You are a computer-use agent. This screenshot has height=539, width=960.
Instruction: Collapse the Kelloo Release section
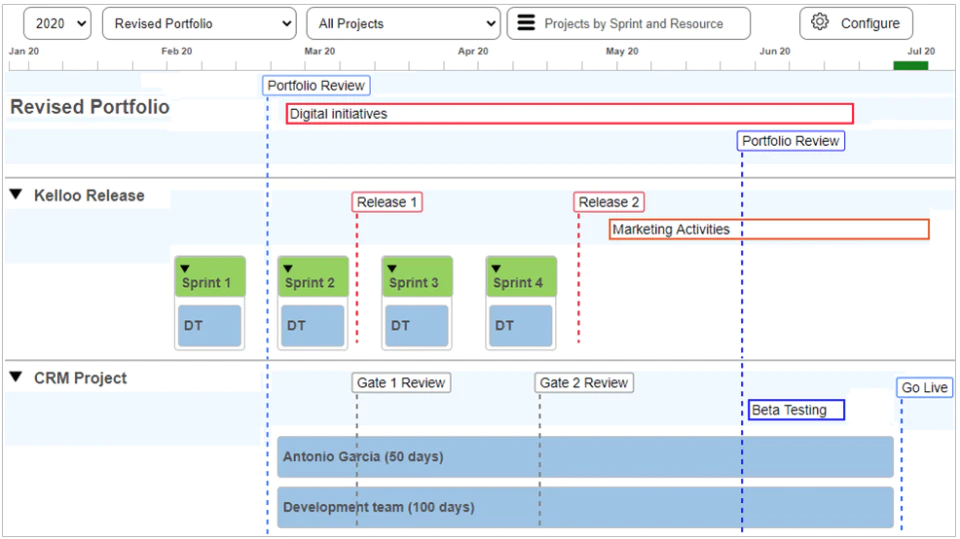(16, 195)
